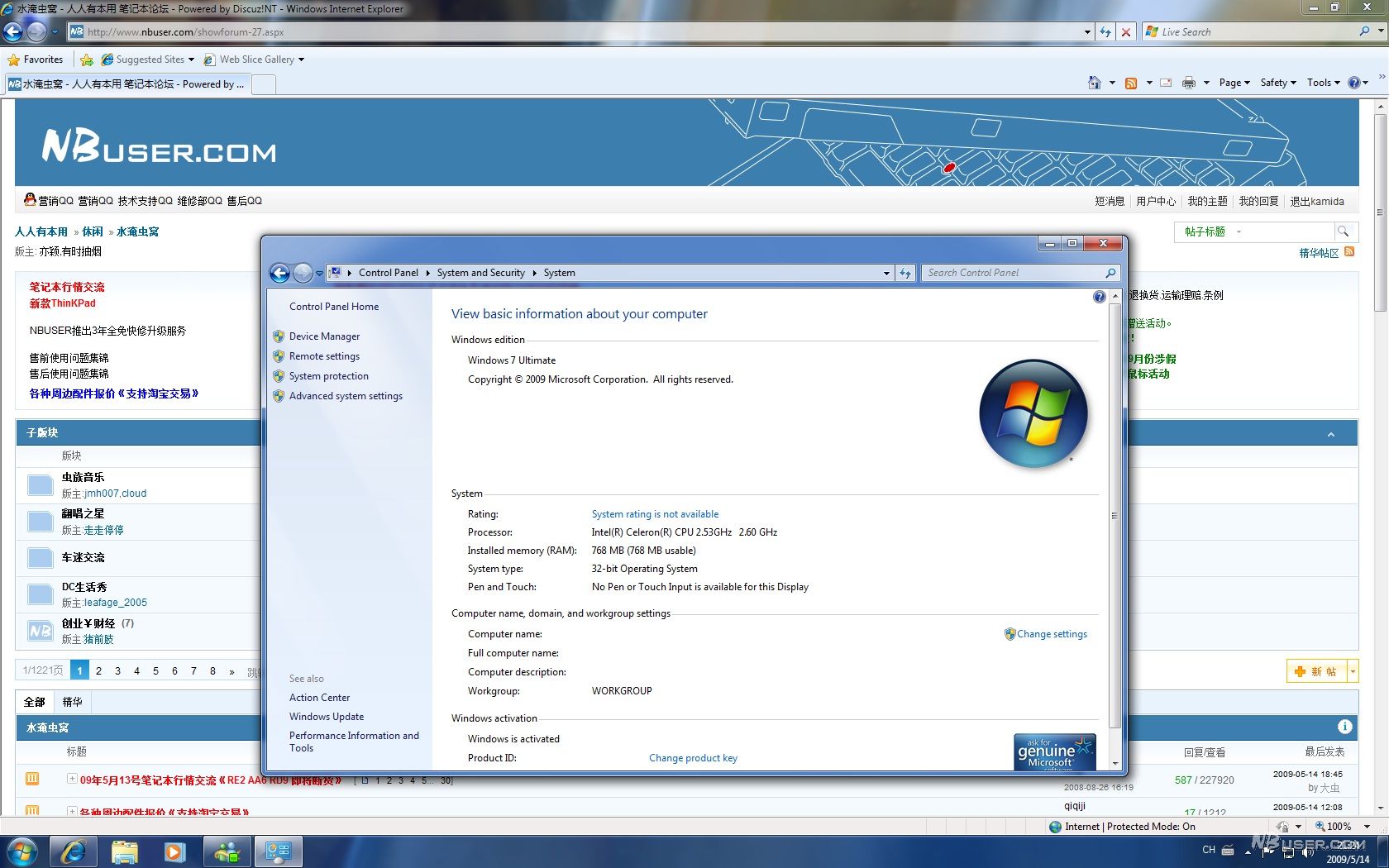This screenshot has width=1389, height=868.
Task: Open a new blank browser tab
Action: pos(263,84)
